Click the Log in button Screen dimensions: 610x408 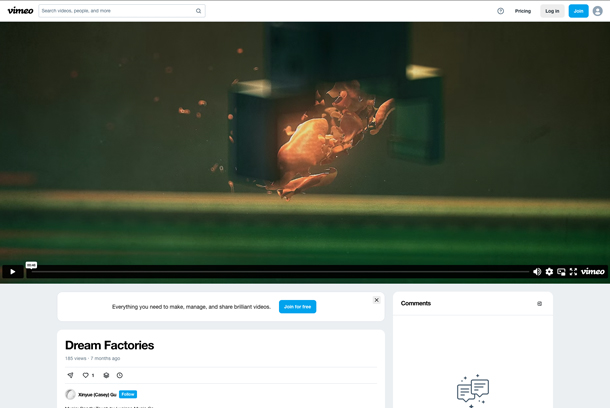(552, 11)
